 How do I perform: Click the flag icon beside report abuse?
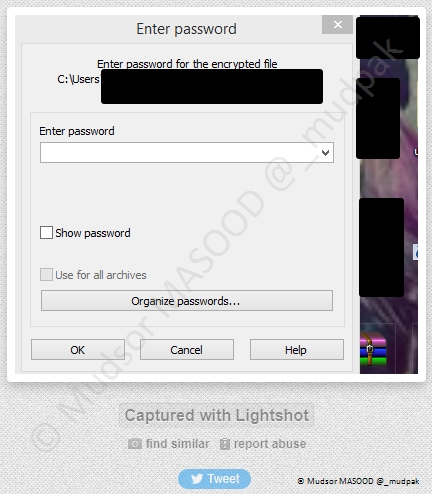point(225,444)
